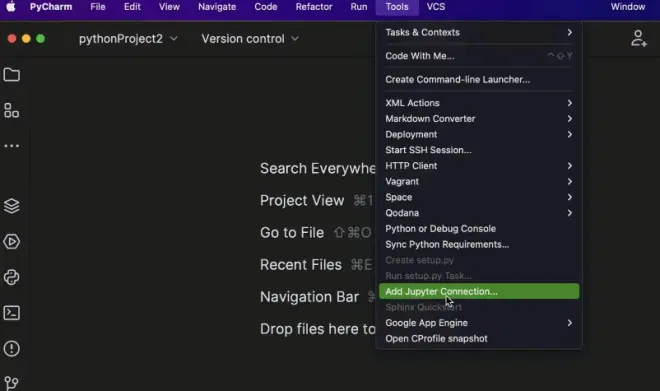Select Add Jupyter Connection...
The width and height of the screenshot is (660, 391).
point(479,291)
